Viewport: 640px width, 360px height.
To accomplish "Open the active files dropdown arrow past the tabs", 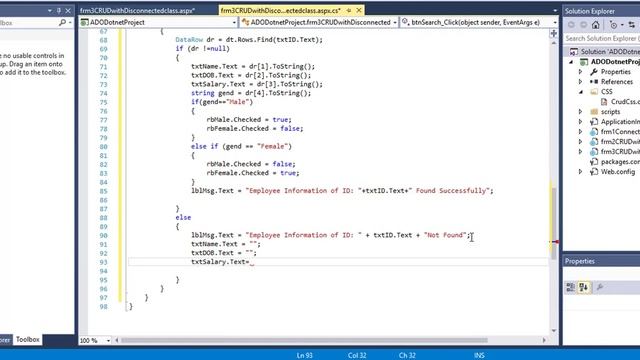I will click(555, 11).
